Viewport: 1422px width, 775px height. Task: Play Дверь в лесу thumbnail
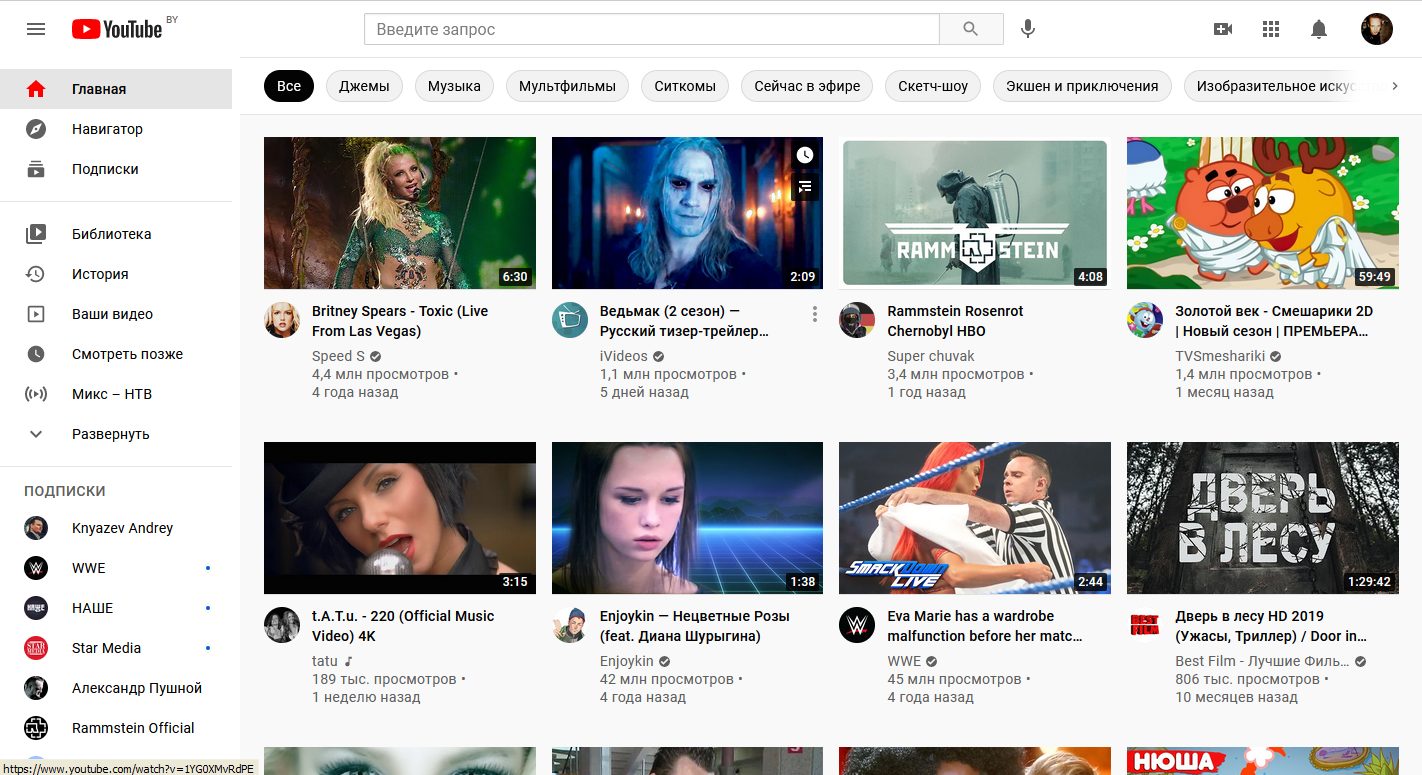(x=1263, y=518)
